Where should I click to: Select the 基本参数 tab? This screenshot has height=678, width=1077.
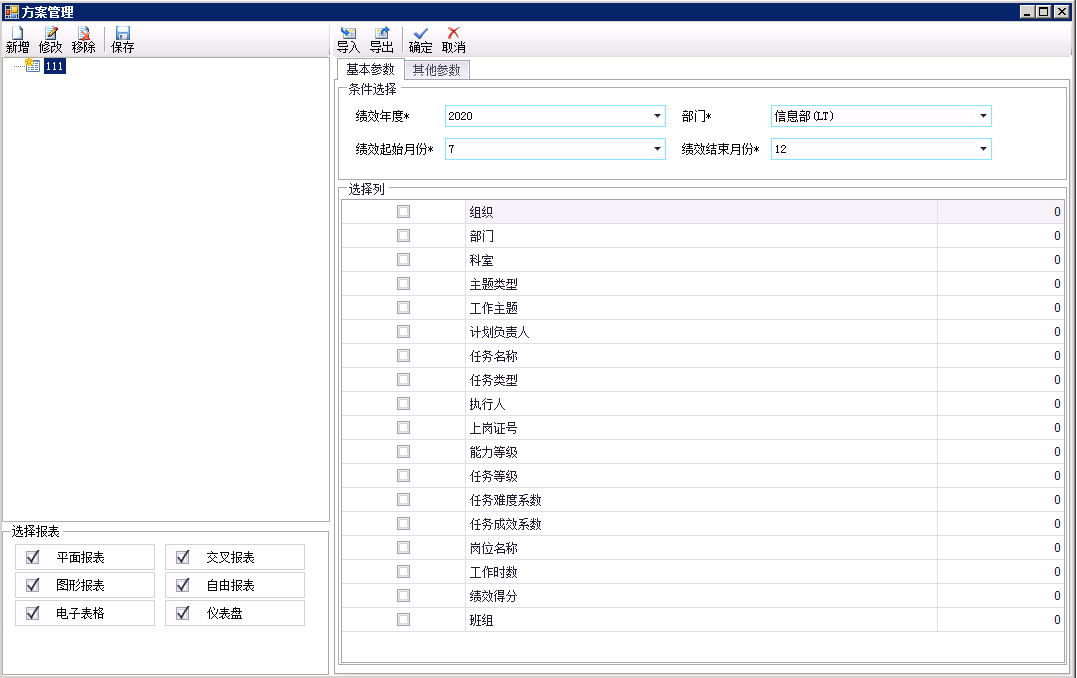coord(370,70)
